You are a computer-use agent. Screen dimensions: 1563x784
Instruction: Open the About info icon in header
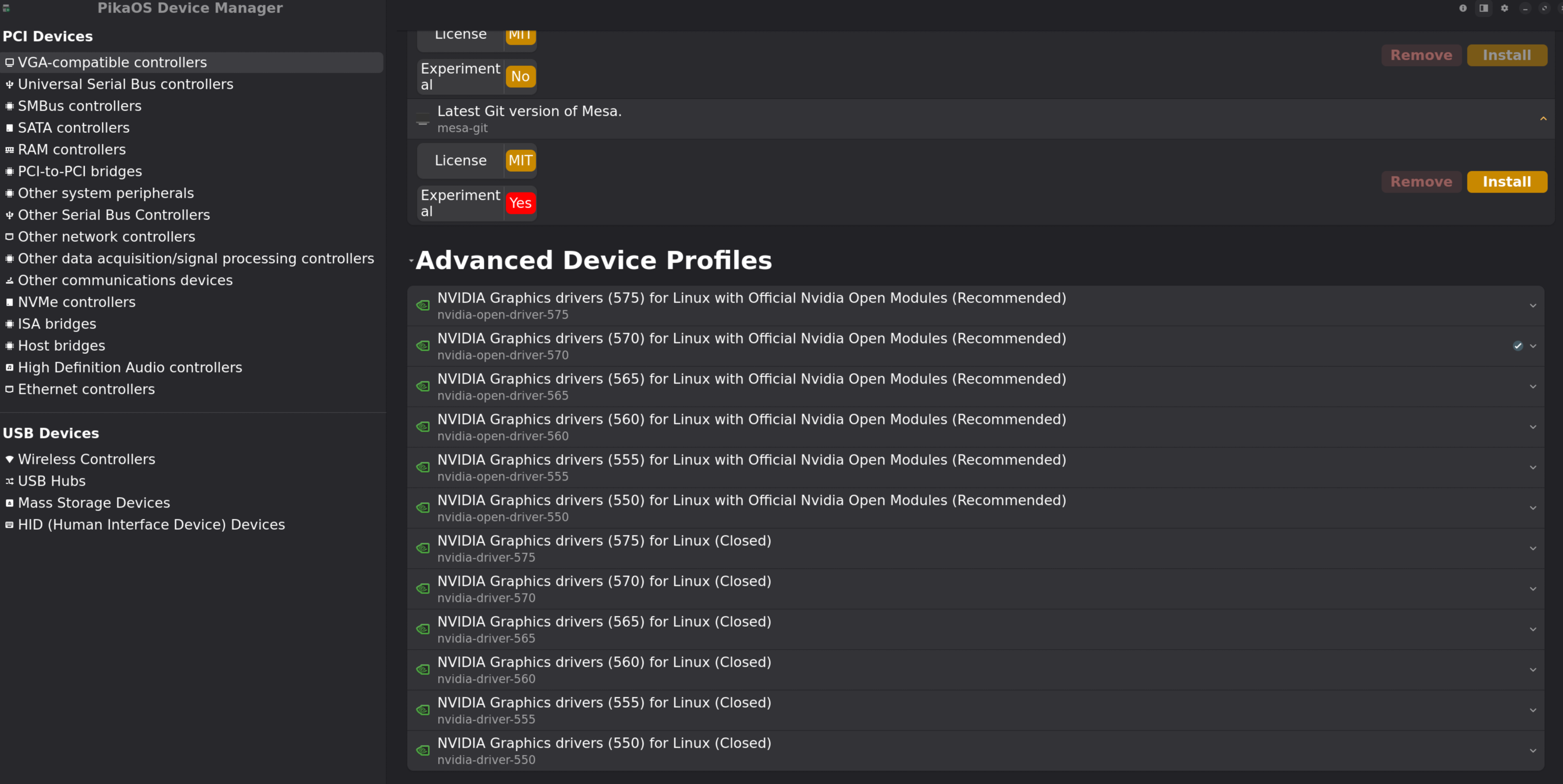coord(1462,8)
